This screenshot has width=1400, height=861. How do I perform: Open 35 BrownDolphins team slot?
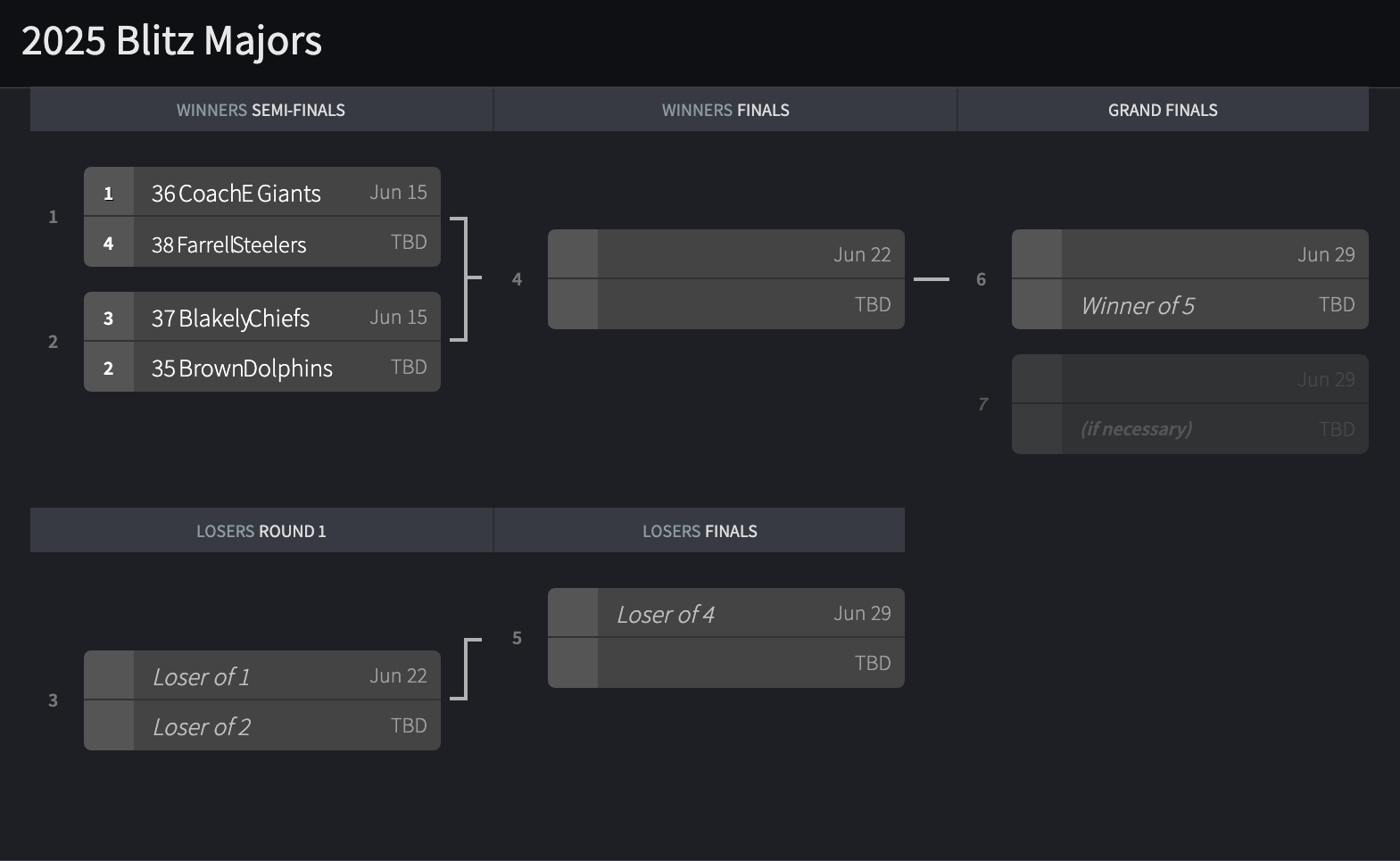[x=262, y=368]
